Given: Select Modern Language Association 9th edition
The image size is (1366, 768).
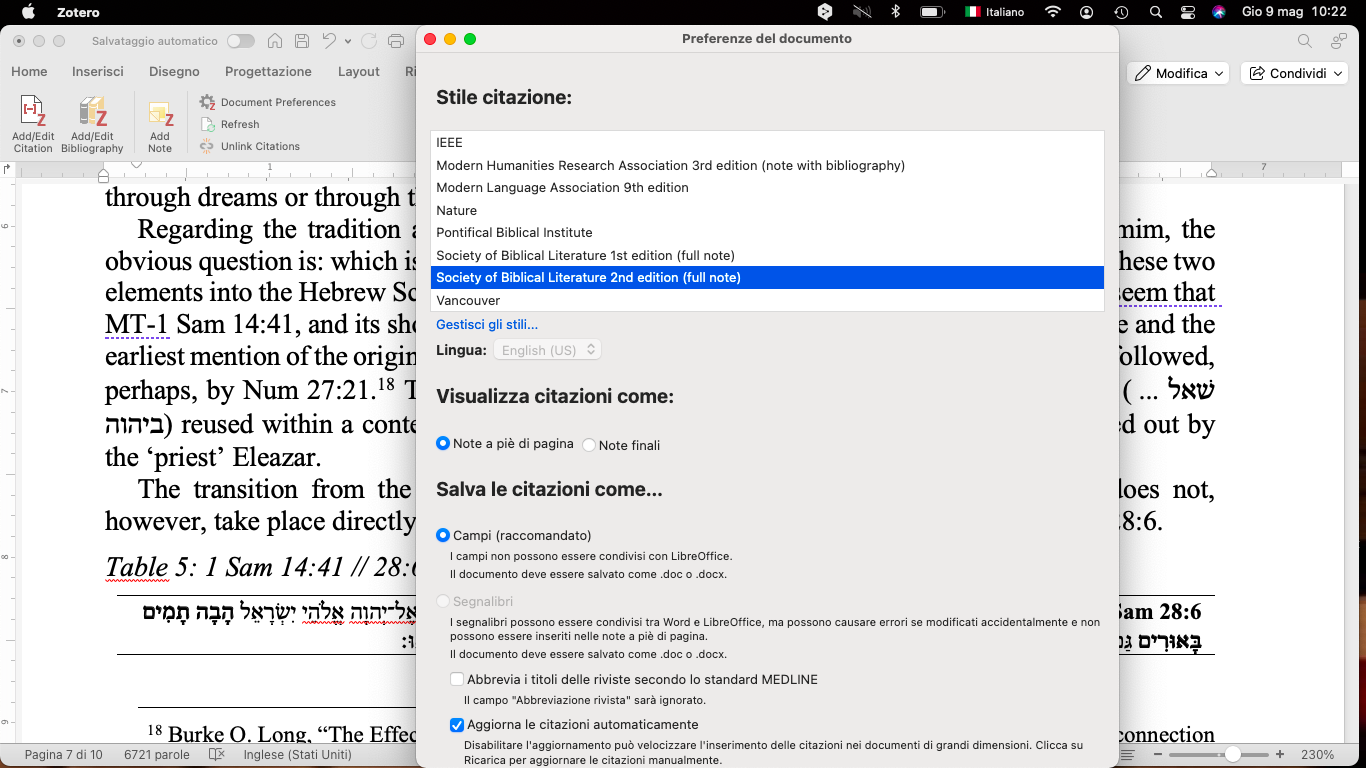Looking at the screenshot, I should (767, 187).
